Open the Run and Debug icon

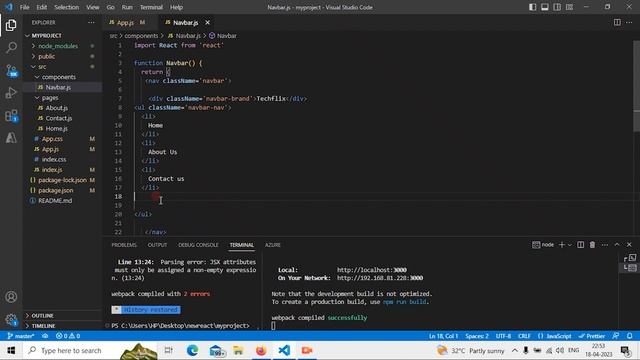[x=11, y=93]
